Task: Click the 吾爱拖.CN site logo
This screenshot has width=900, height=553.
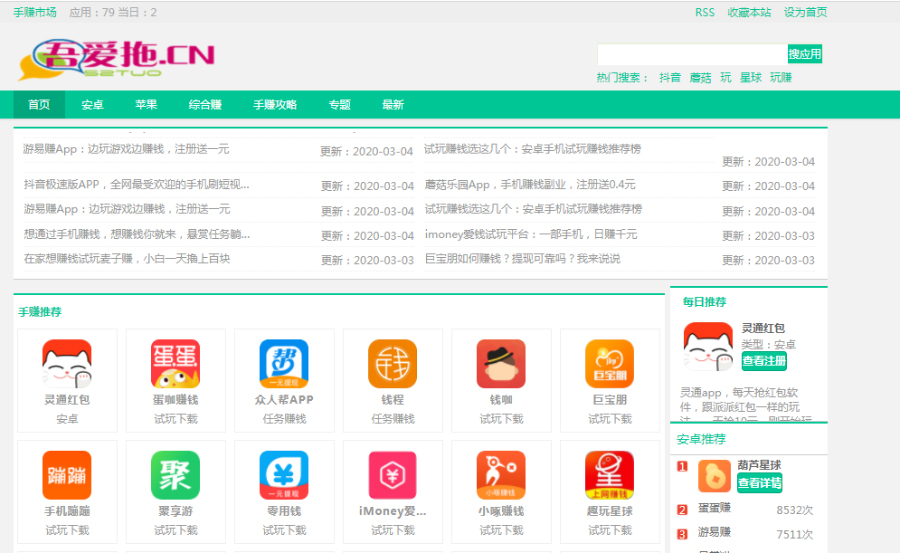Action: pos(117,59)
